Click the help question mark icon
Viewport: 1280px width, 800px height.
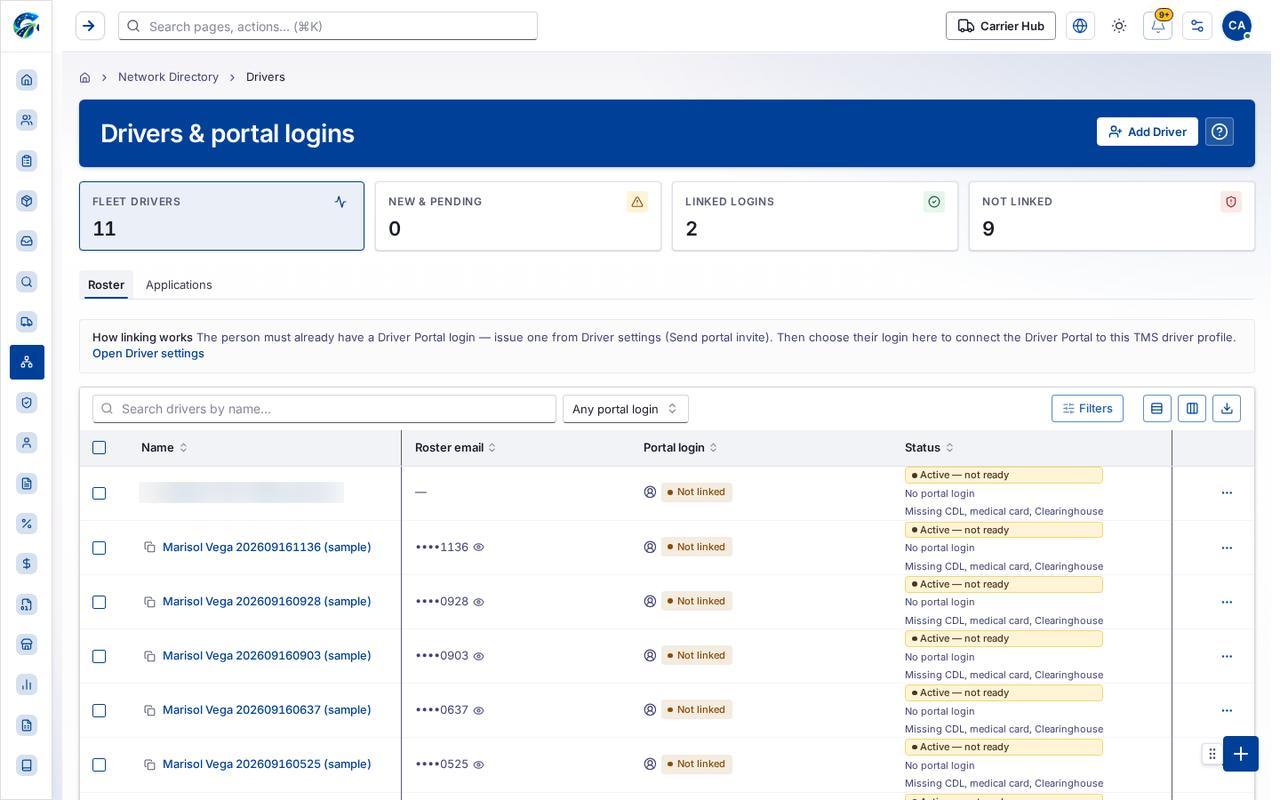point(1219,132)
